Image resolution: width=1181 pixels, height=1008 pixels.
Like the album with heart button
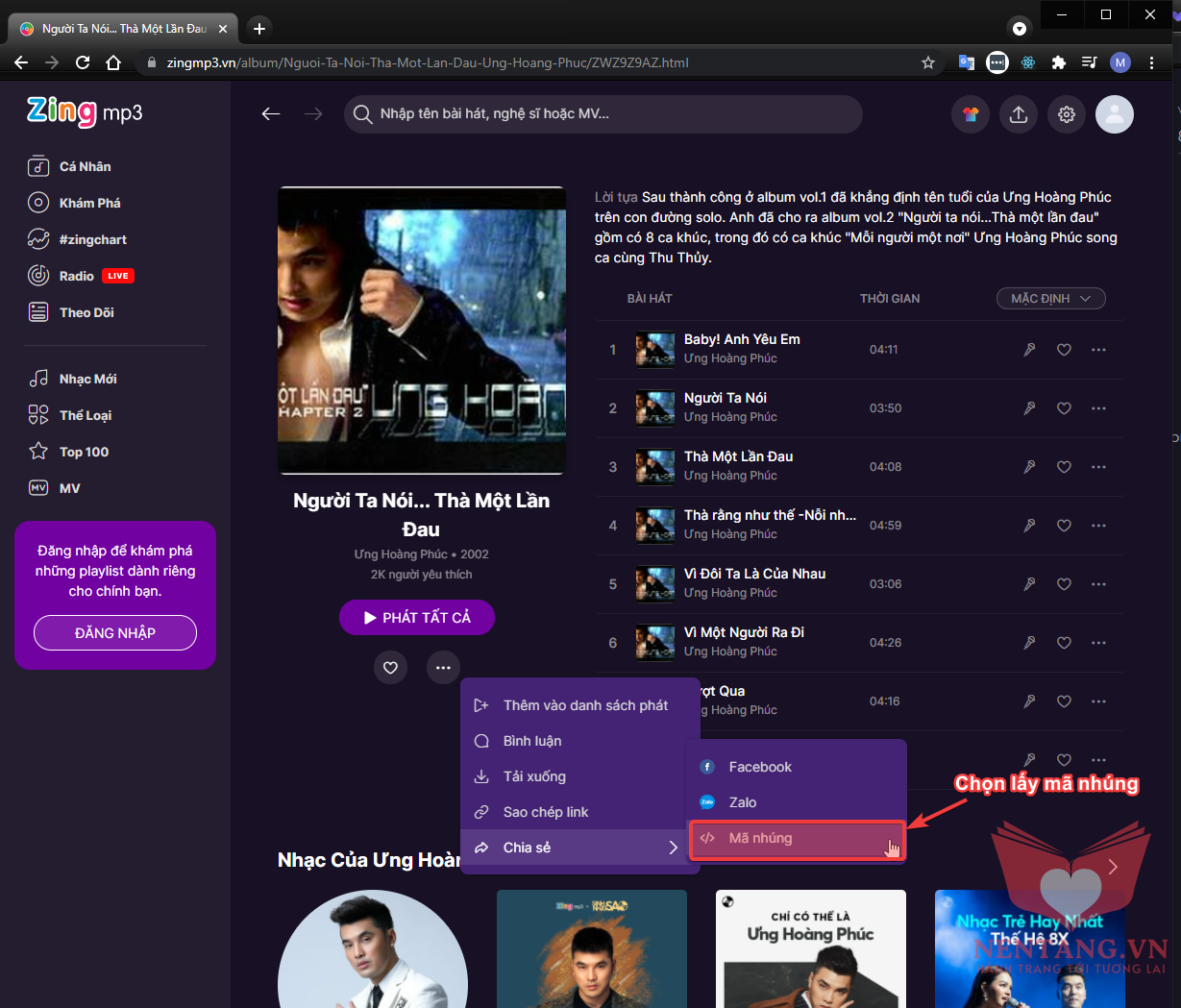click(x=390, y=668)
